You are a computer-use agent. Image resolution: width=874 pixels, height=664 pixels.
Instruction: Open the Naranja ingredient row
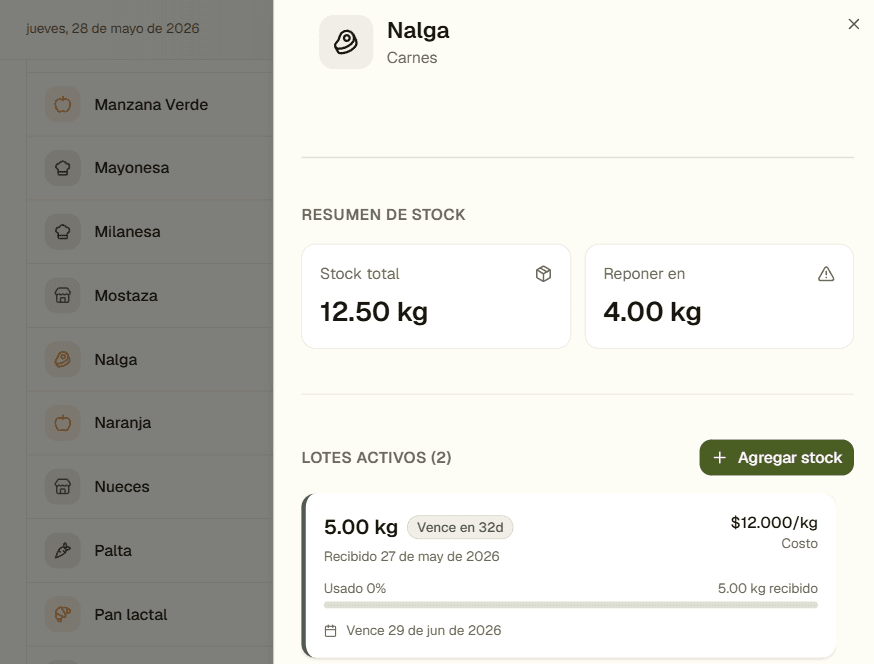(x=150, y=423)
